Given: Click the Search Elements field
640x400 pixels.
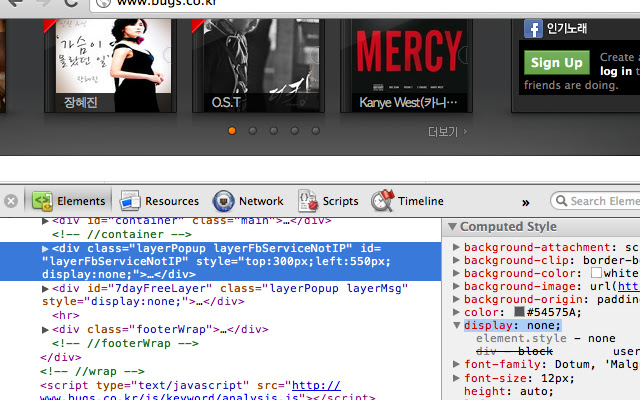Looking at the screenshot, I should pyautogui.click(x=596, y=201).
